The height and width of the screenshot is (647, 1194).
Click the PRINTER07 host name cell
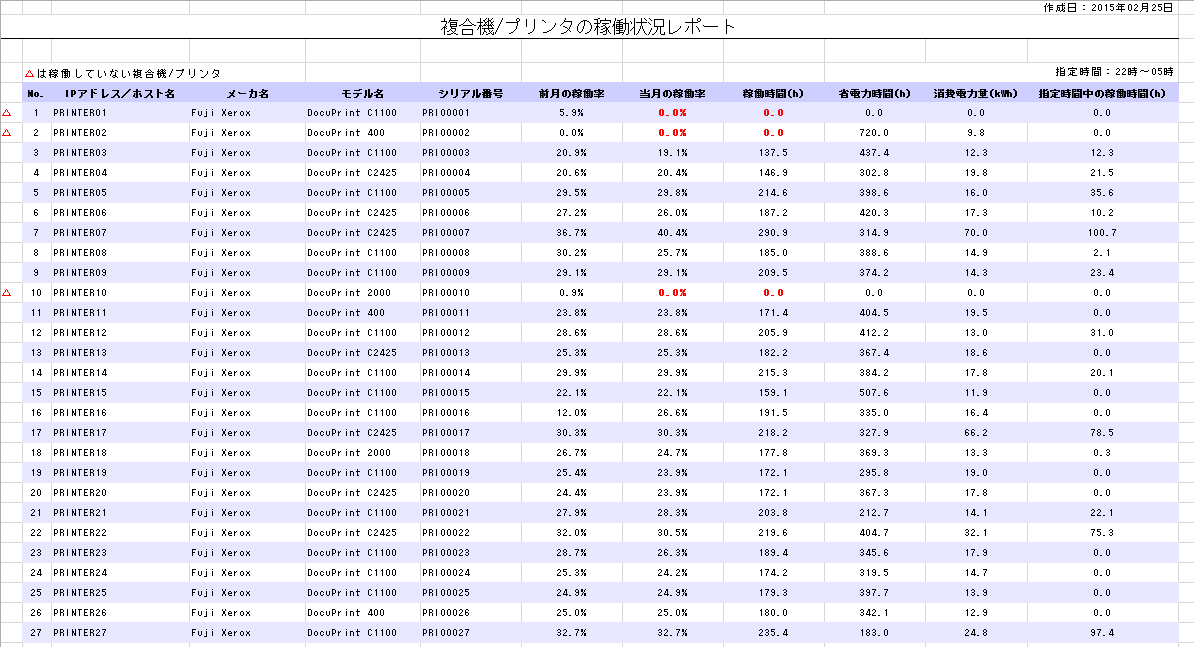pyautogui.click(x=80, y=233)
